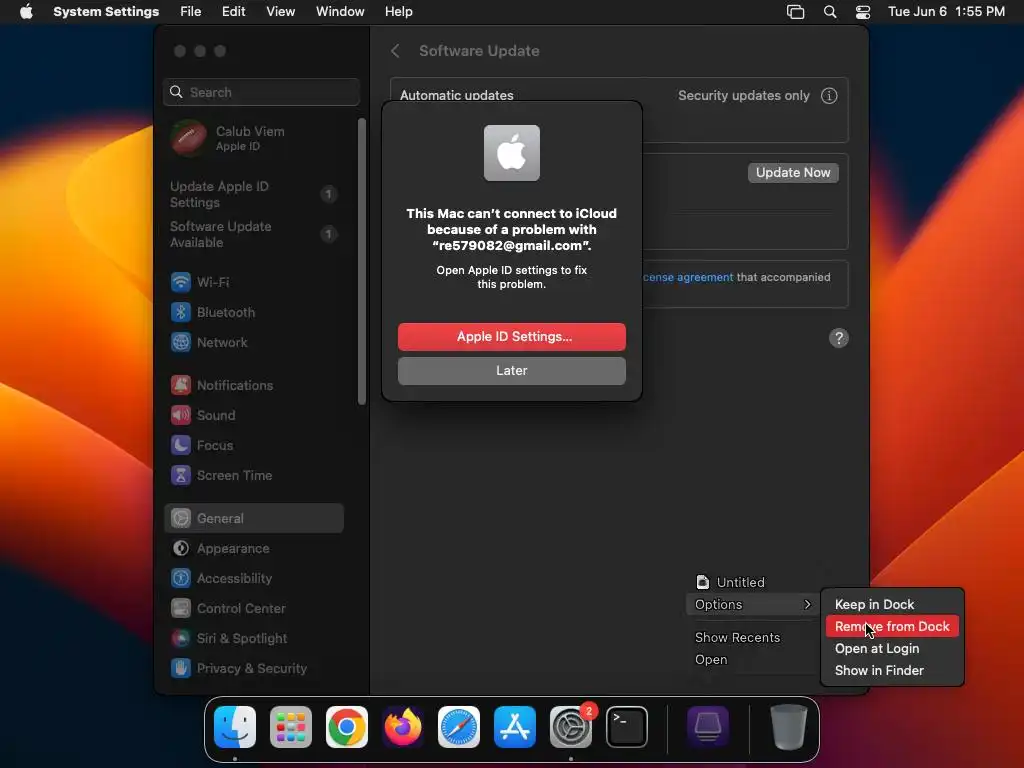Open the Help menu
The height and width of the screenshot is (768, 1024).
398,12
